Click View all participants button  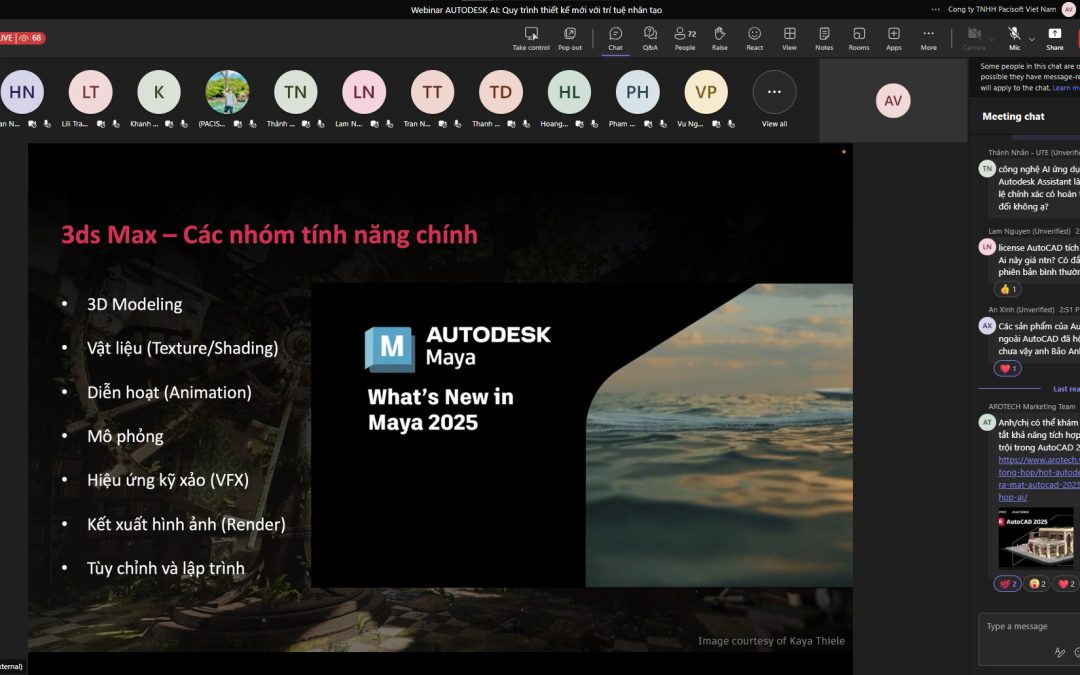tap(774, 99)
